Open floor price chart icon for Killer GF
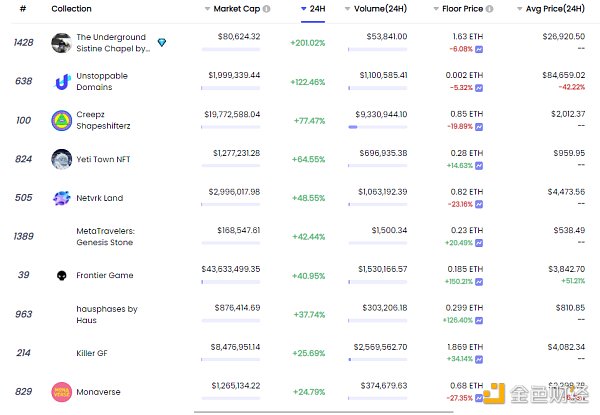This screenshot has width=600, height=415. pyautogui.click(x=479, y=359)
